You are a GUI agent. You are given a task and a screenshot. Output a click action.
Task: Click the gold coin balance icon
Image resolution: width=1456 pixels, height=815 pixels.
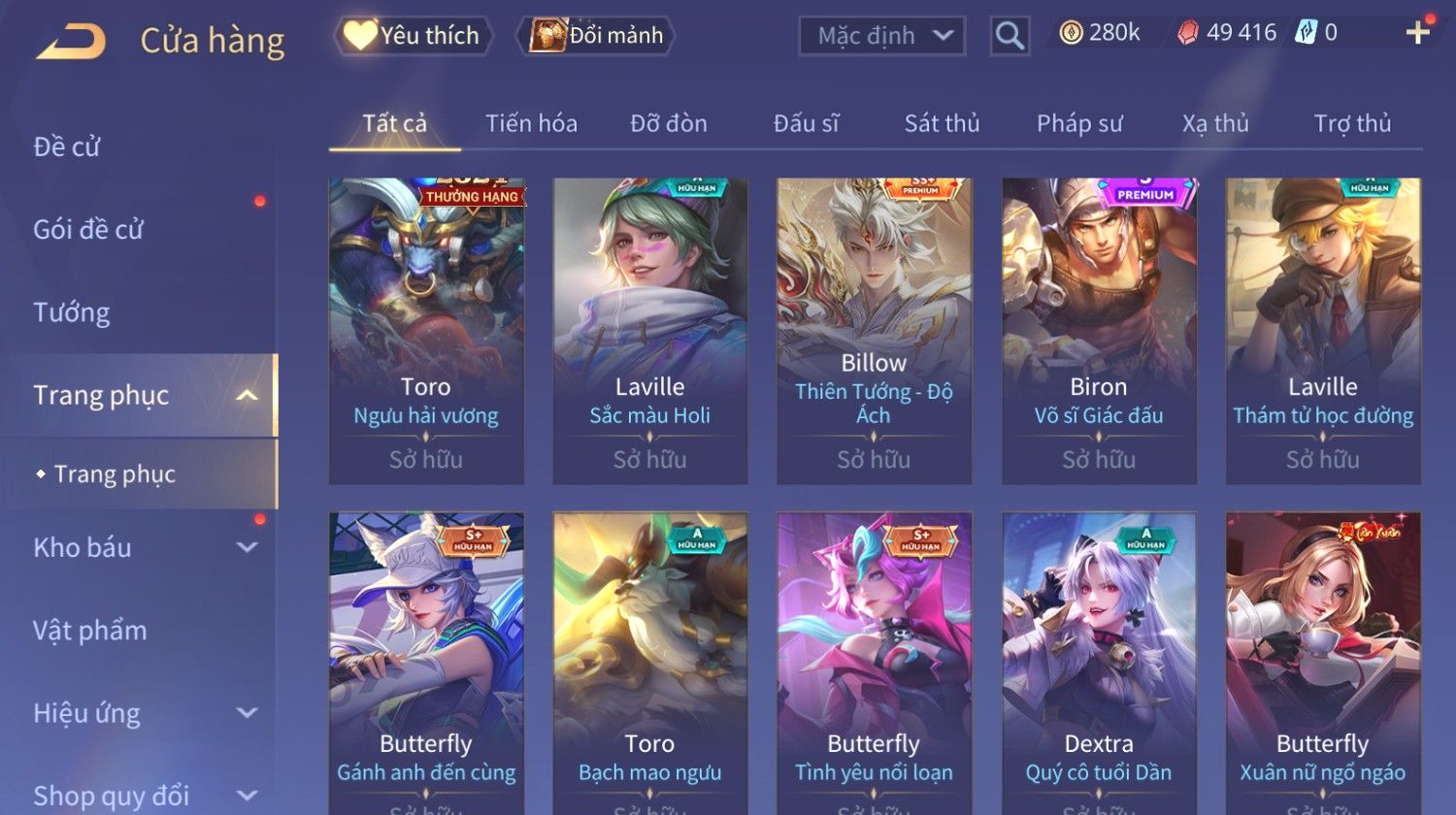point(1071,34)
